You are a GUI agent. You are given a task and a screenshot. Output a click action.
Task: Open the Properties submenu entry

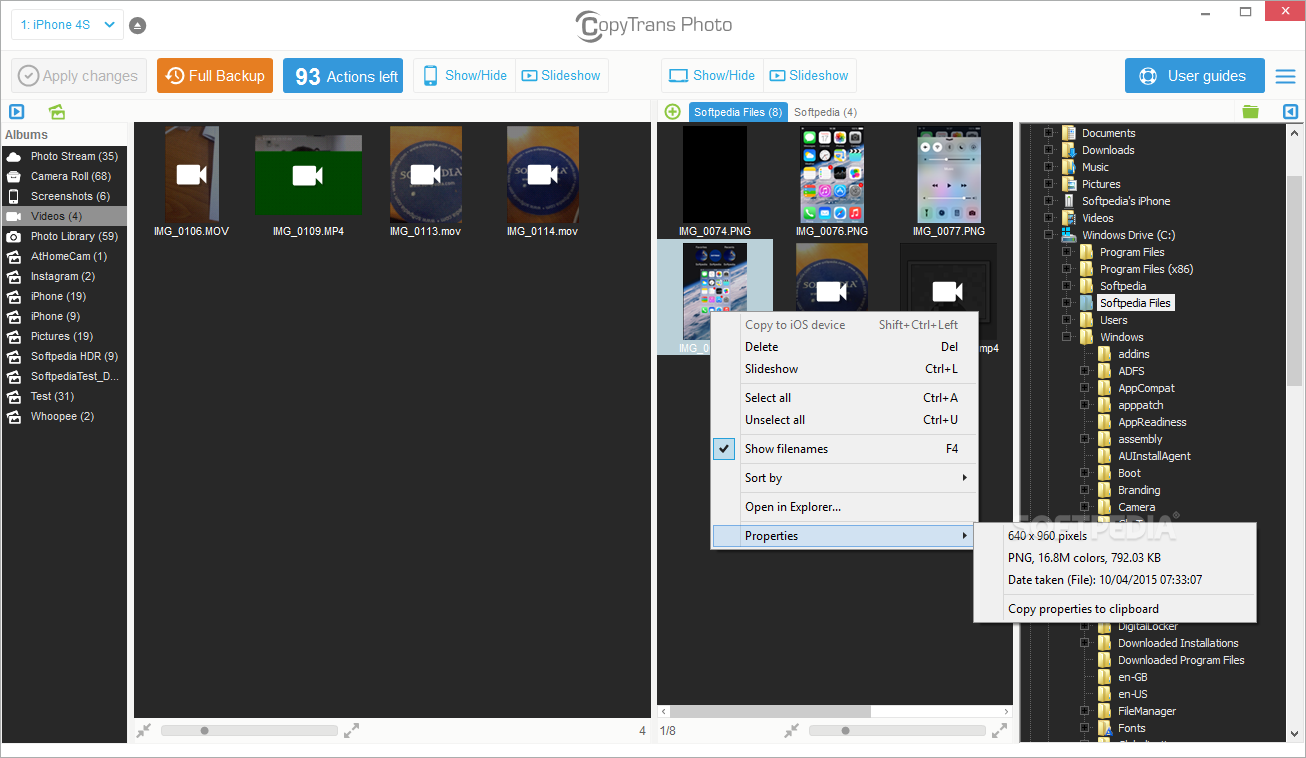[843, 536]
